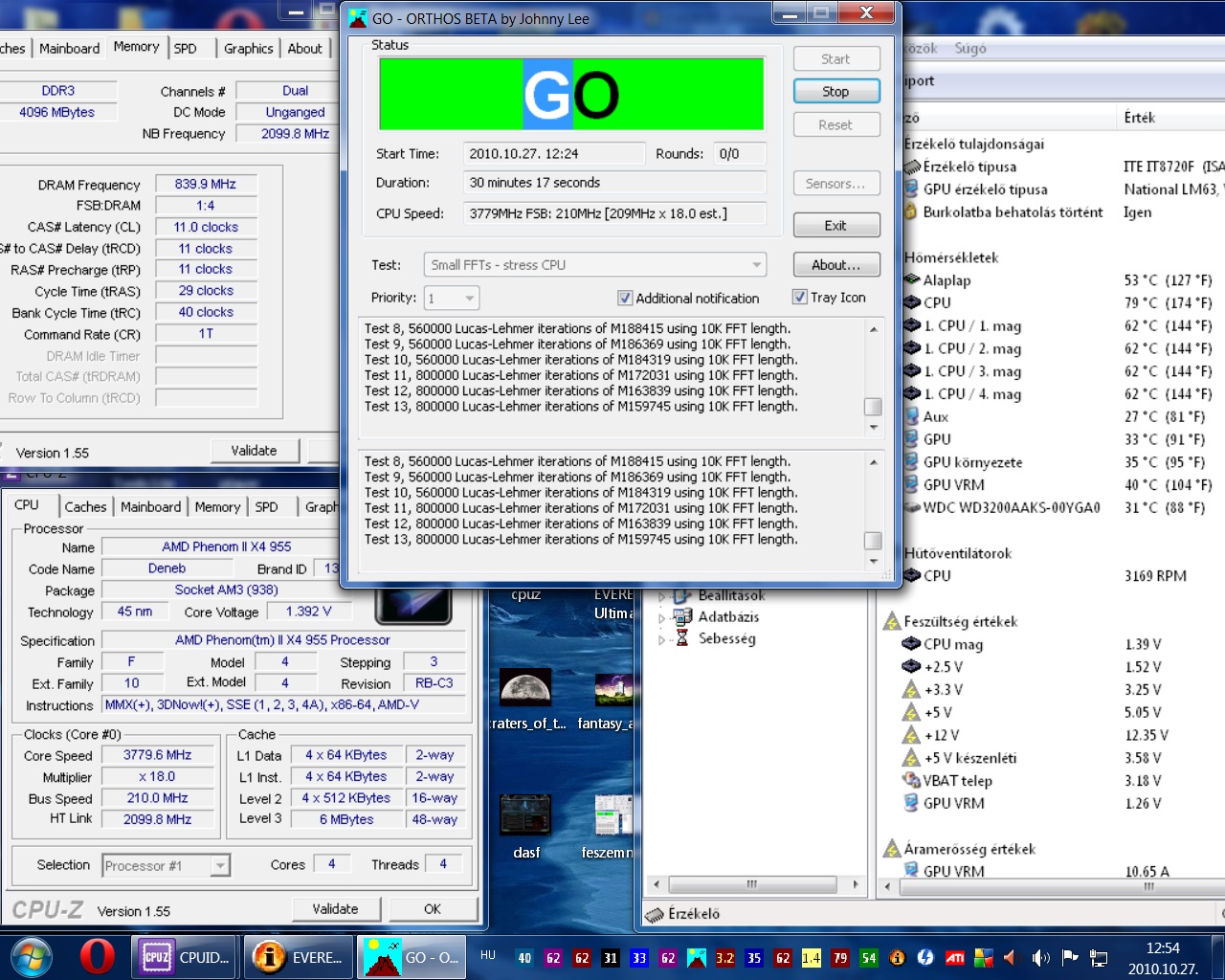The image size is (1225, 980).
Task: Switch to Mainboard tab in lower CPU-Z window
Action: click(150, 507)
